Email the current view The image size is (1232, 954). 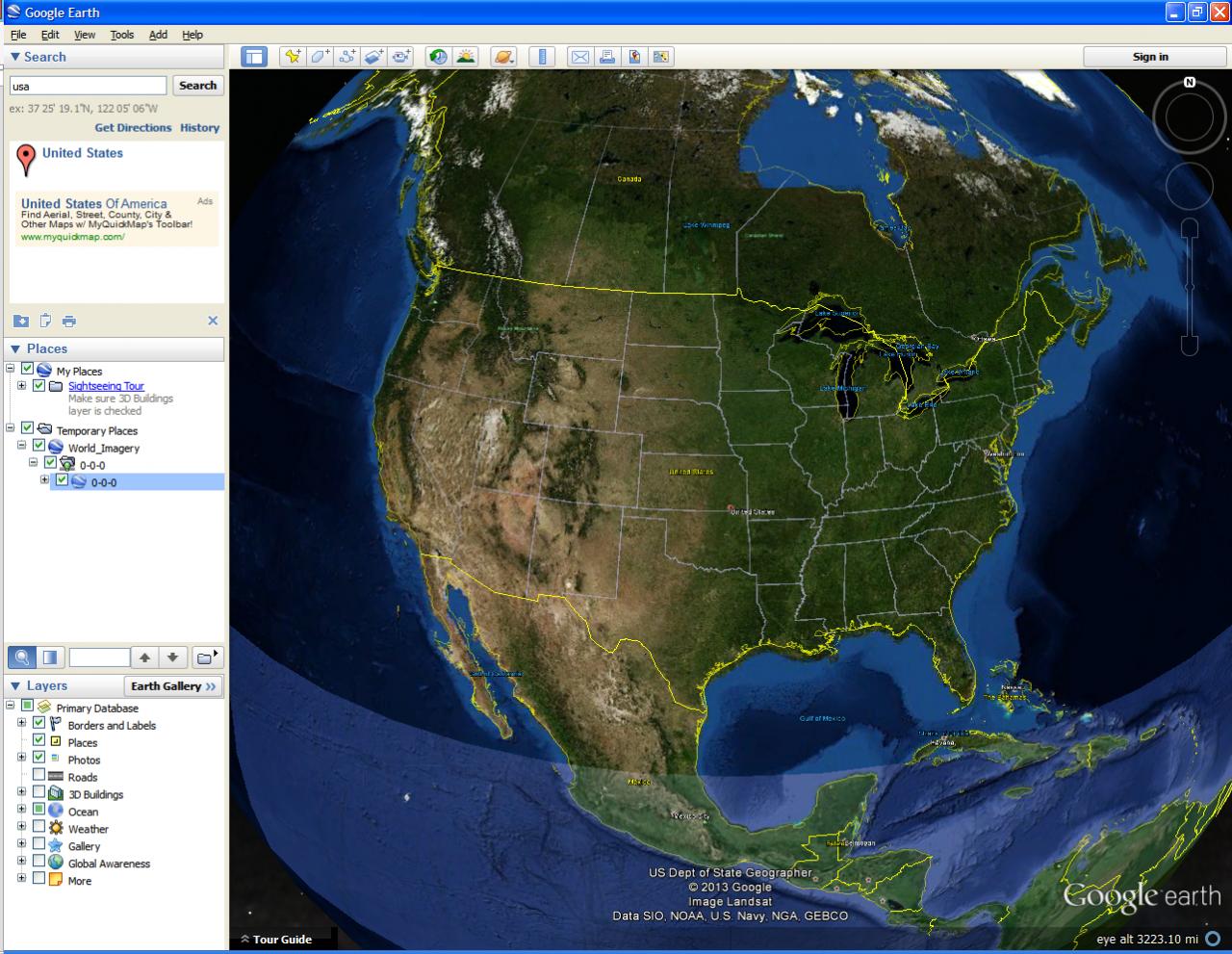tap(580, 56)
